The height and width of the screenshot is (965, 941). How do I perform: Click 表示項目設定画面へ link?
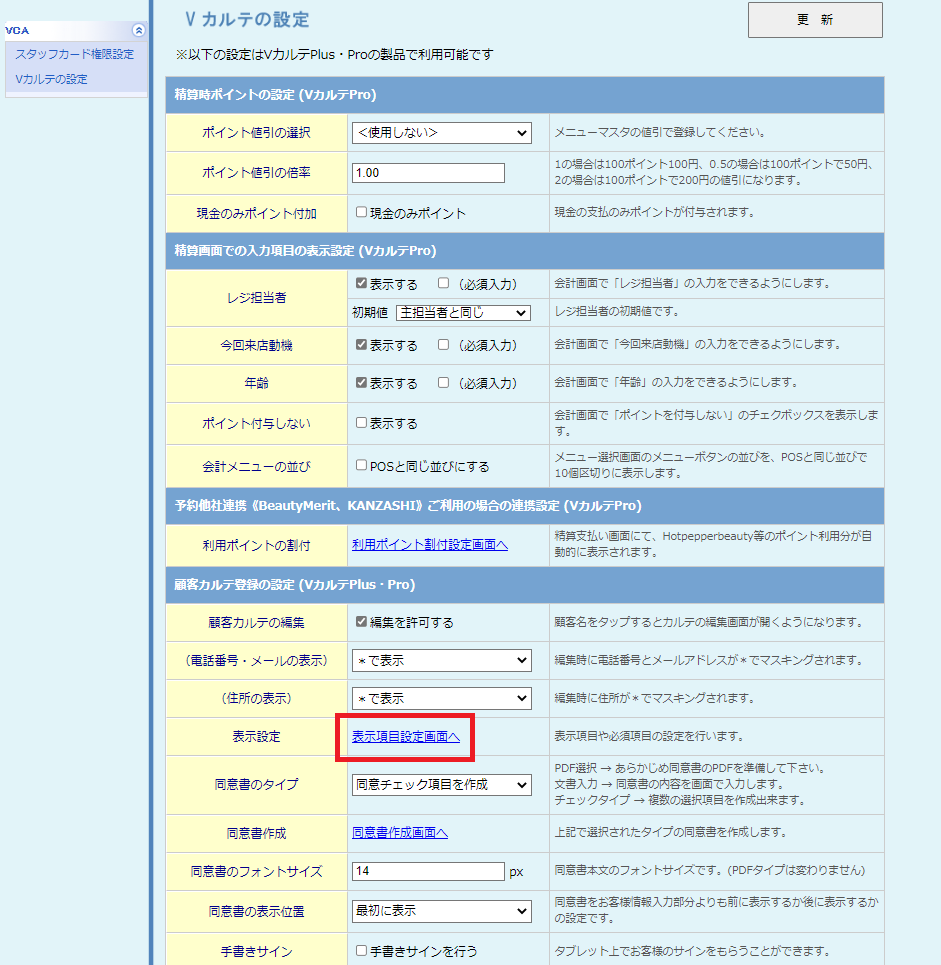[405, 737]
